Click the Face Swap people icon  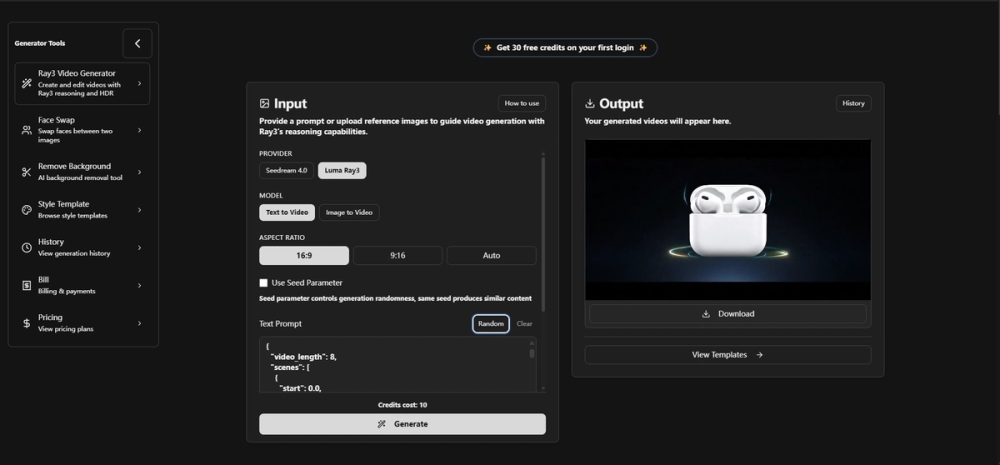point(27,130)
